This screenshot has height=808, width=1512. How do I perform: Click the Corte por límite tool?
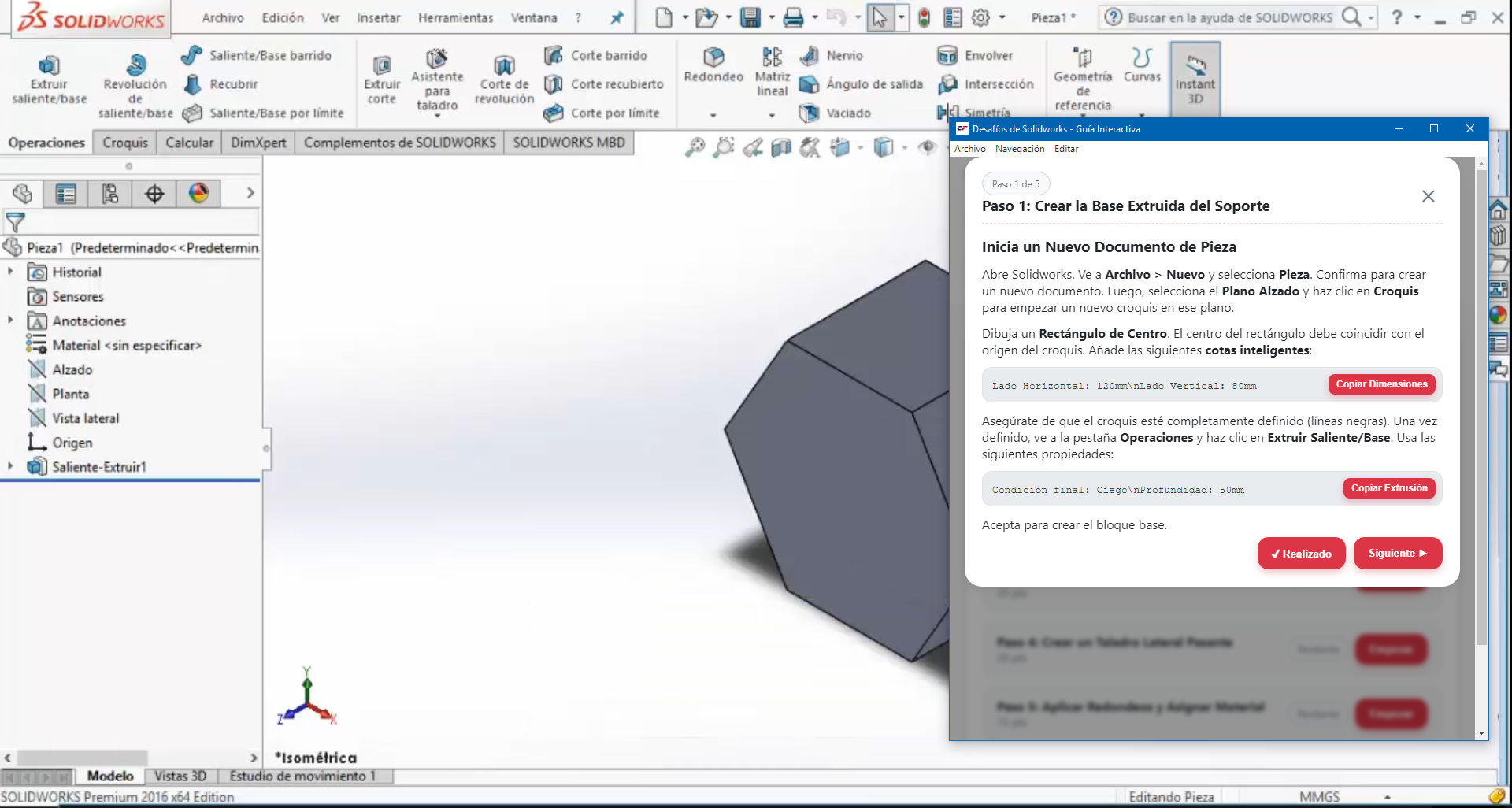[602, 113]
